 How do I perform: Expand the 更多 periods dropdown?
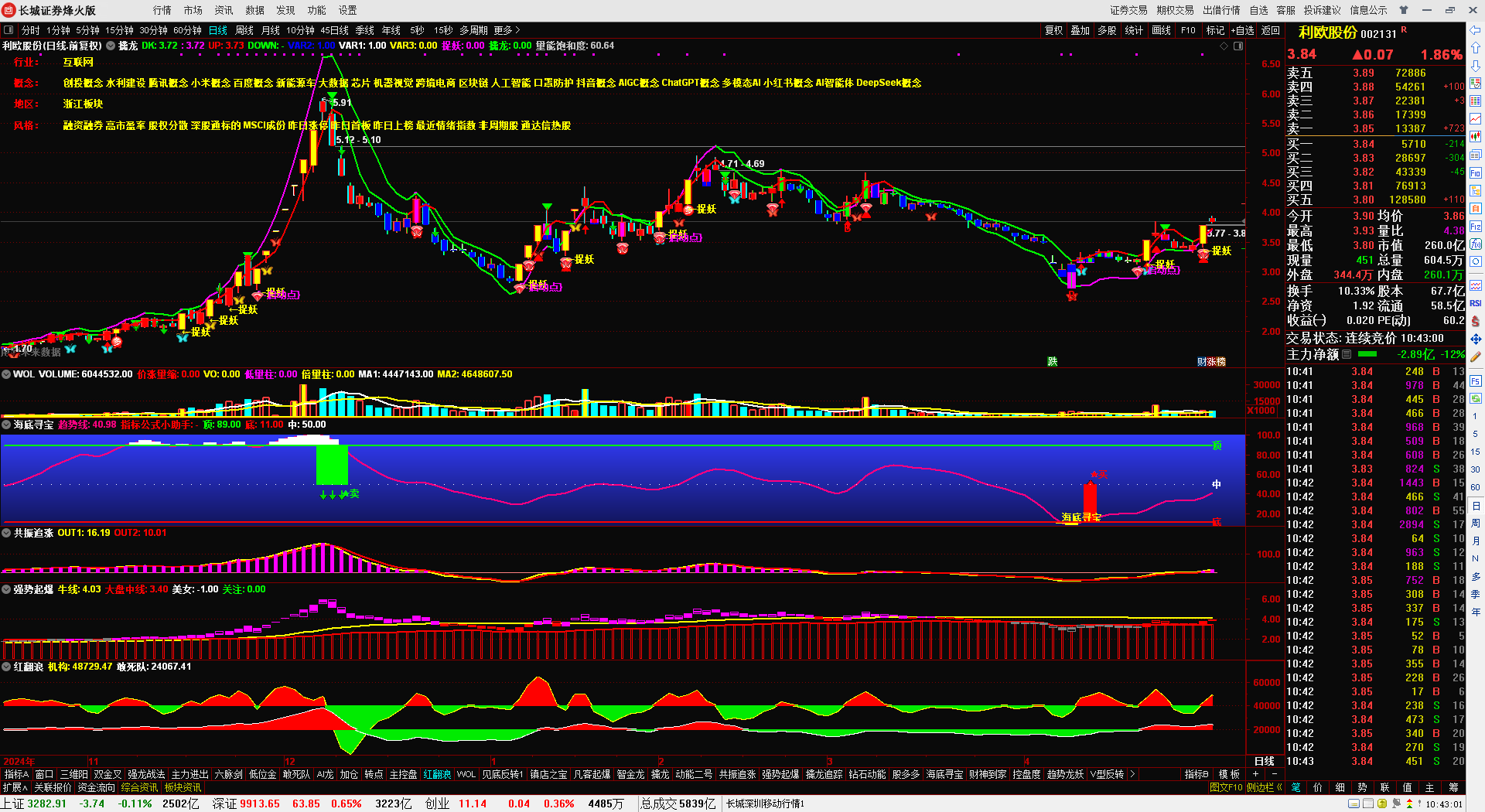click(507, 30)
